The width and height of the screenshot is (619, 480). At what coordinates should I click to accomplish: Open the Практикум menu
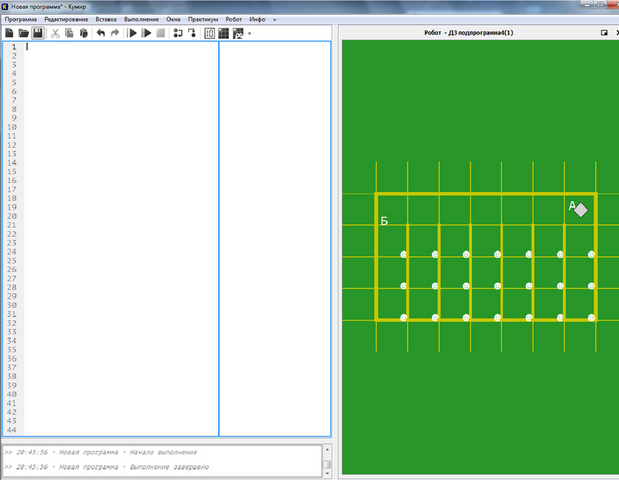(203, 19)
